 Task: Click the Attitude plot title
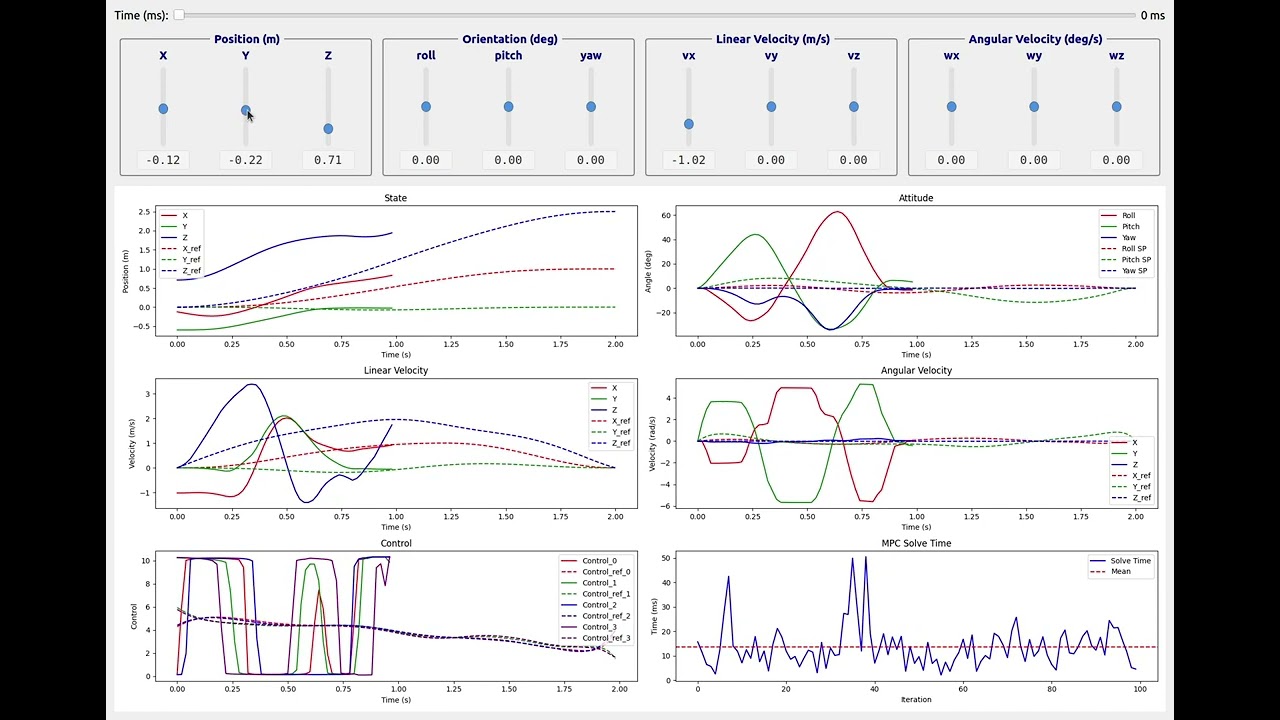click(x=916, y=198)
